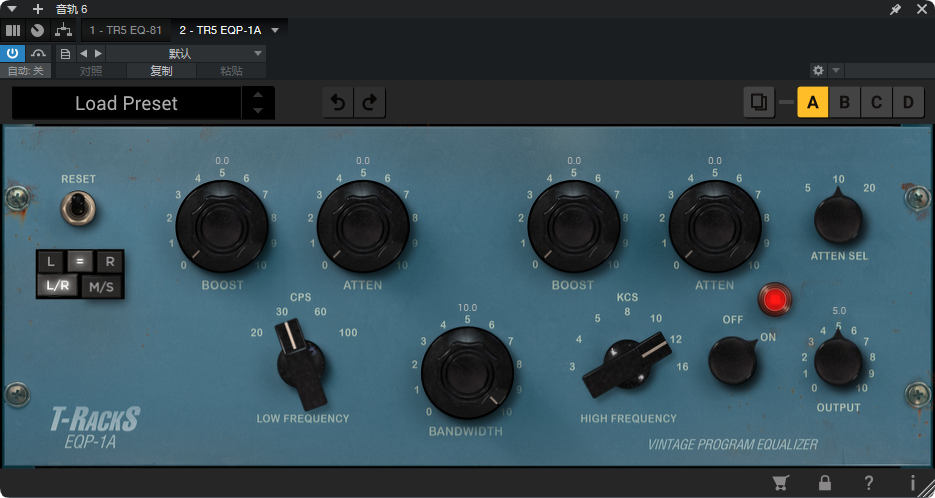Open the routing tree icon
The width and height of the screenshot is (935, 498).
pos(63,30)
